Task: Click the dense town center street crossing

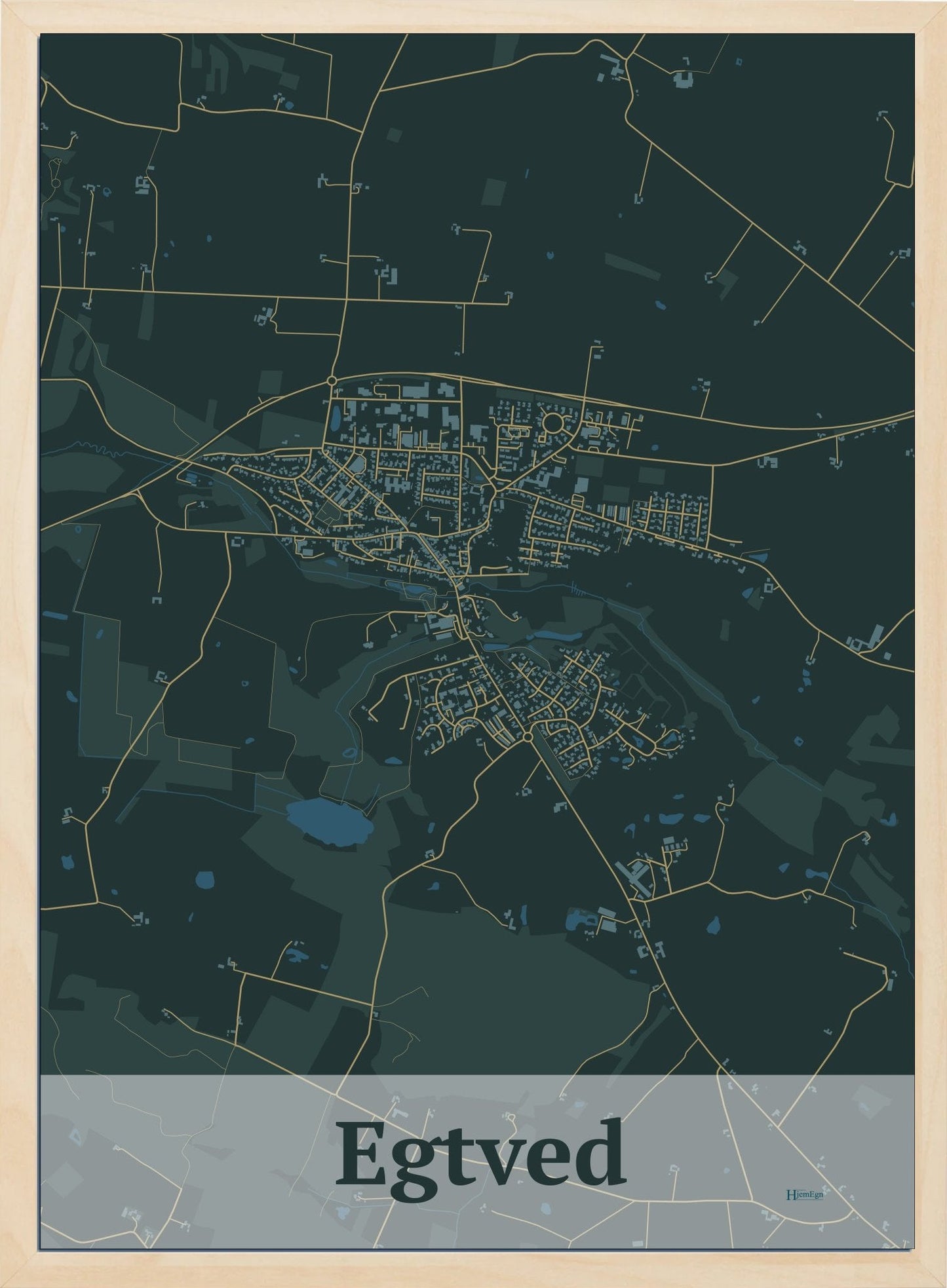Action: pos(454,577)
